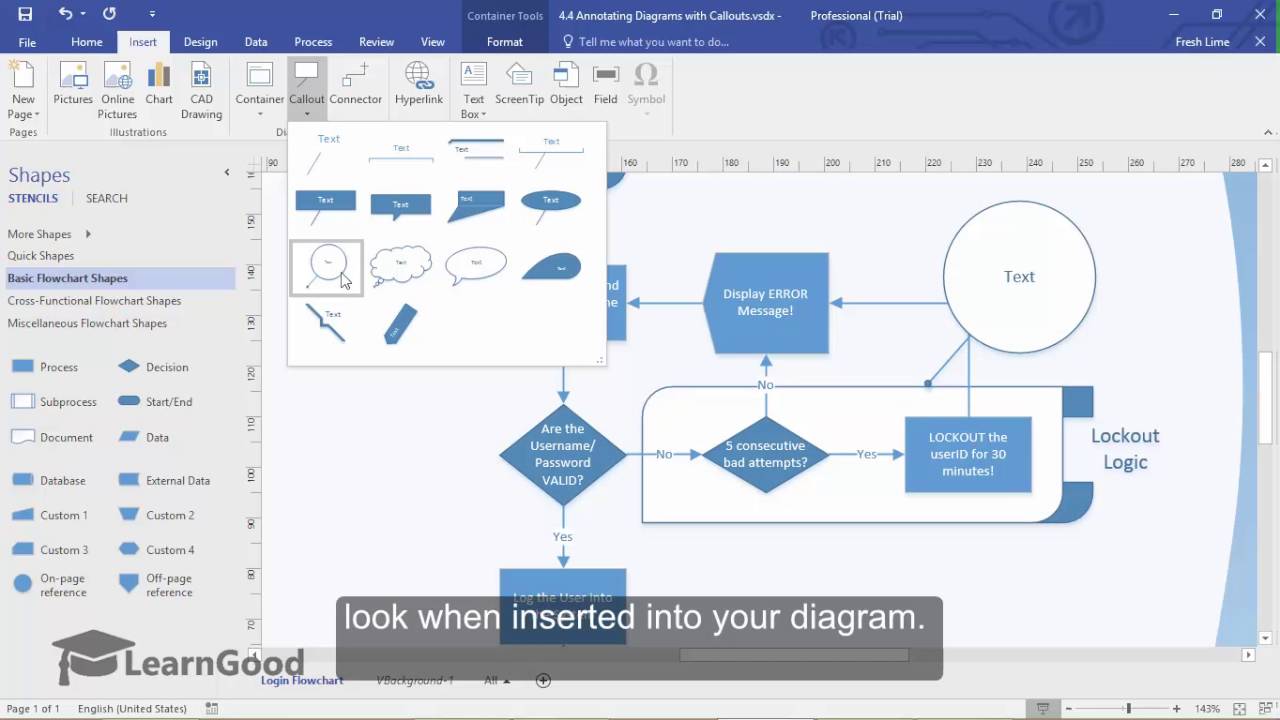Click the New Page icon

click(23, 90)
